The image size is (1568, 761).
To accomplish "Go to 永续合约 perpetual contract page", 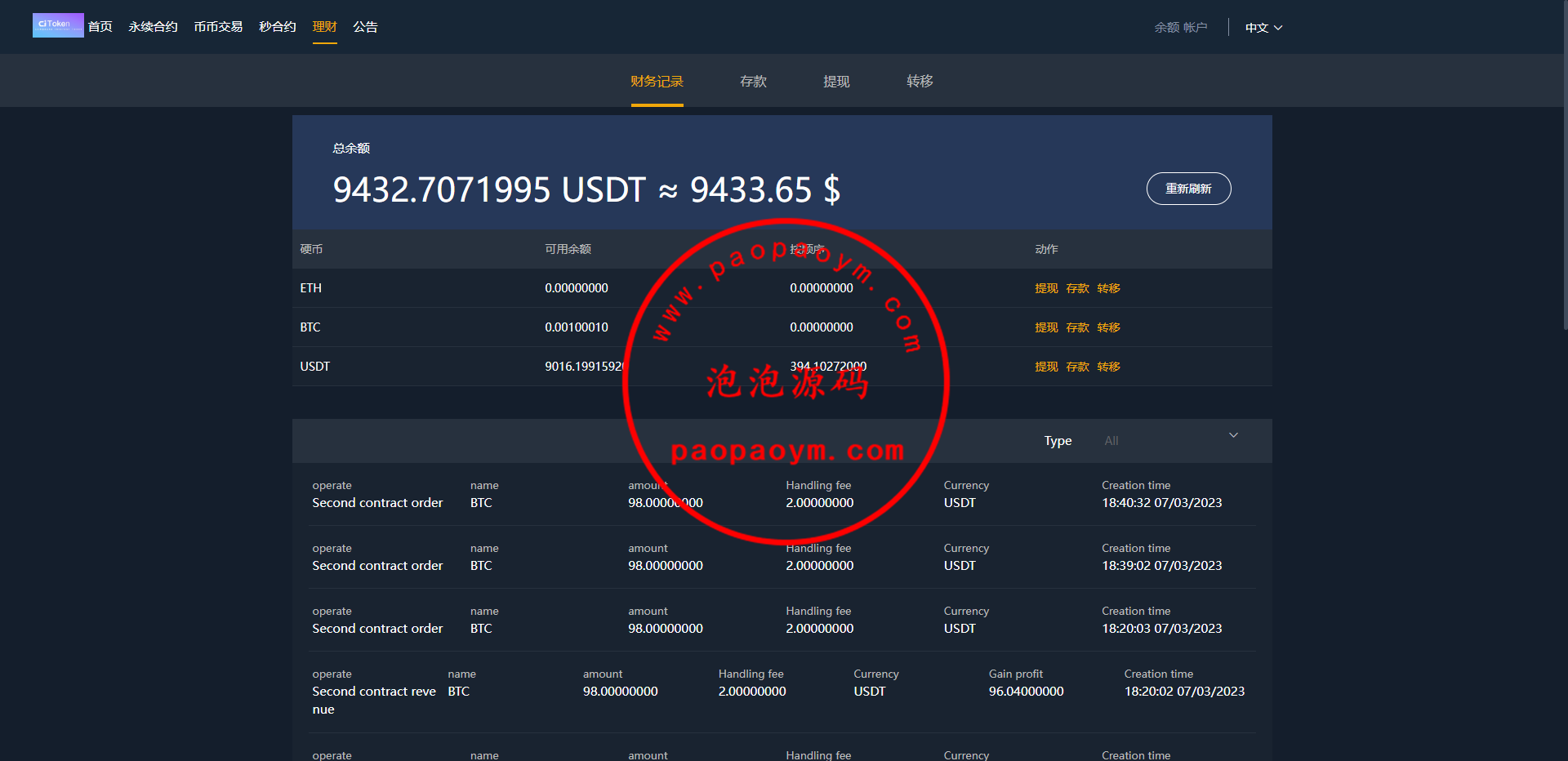I will 153,27.
